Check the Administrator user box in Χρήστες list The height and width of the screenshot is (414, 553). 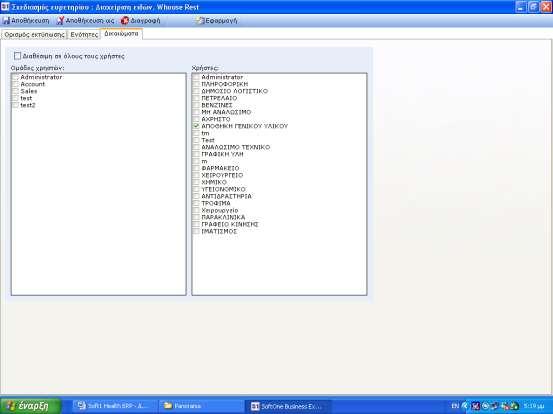(x=196, y=77)
